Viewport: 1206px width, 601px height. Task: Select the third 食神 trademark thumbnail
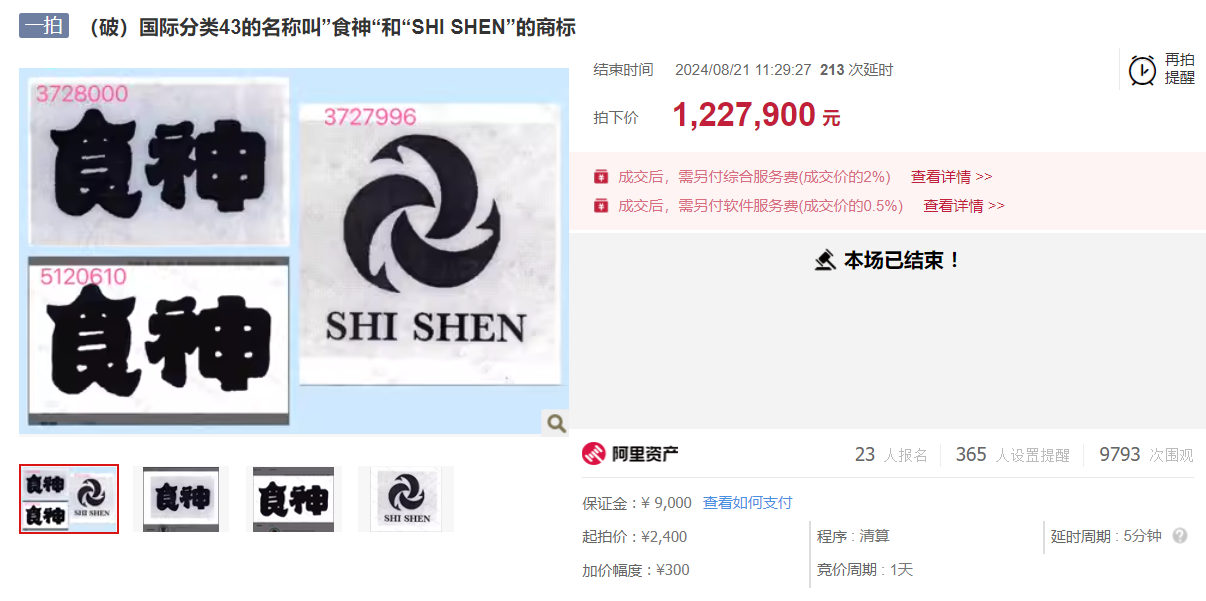coord(293,499)
